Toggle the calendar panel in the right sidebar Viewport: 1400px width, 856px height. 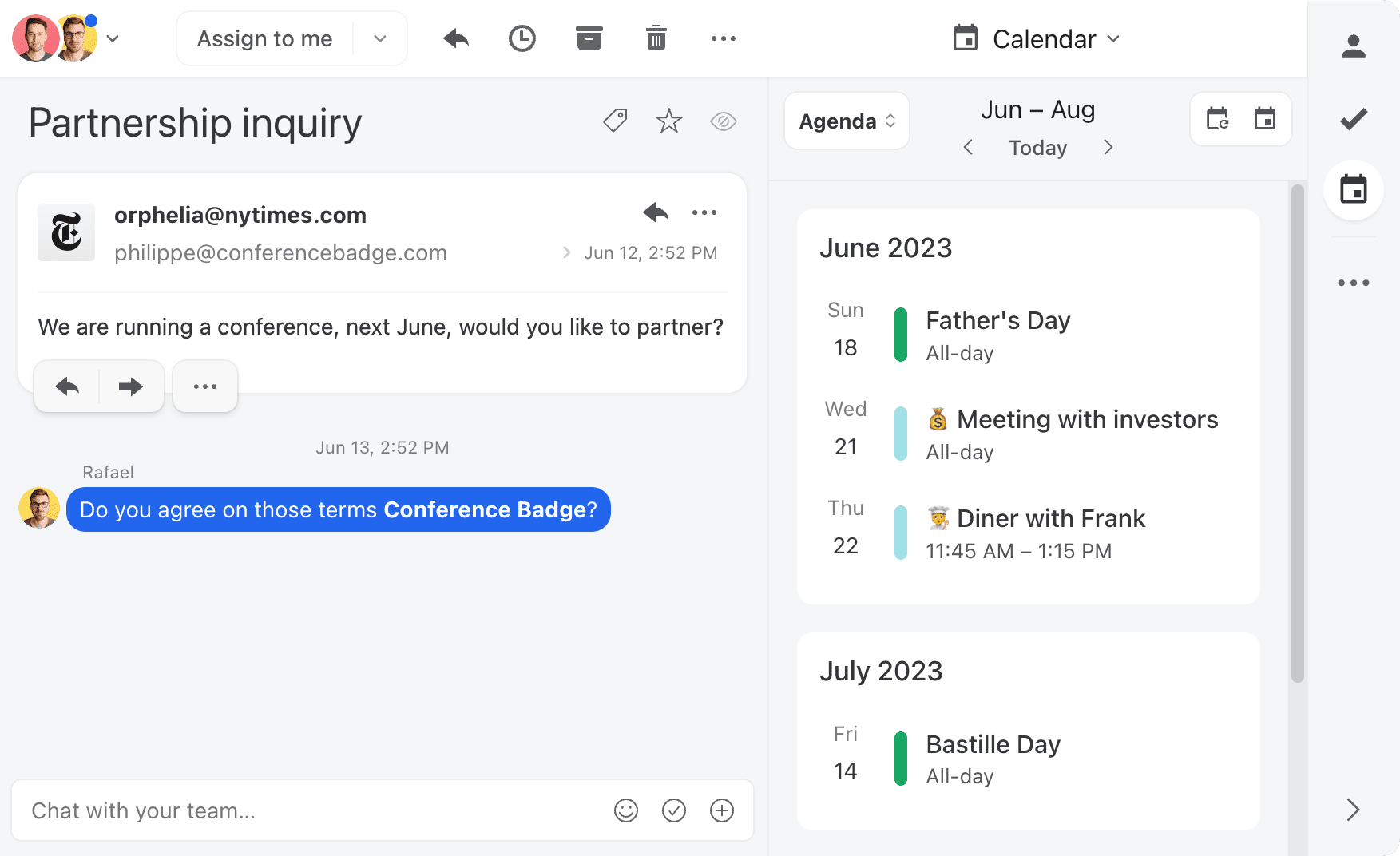click(1353, 190)
